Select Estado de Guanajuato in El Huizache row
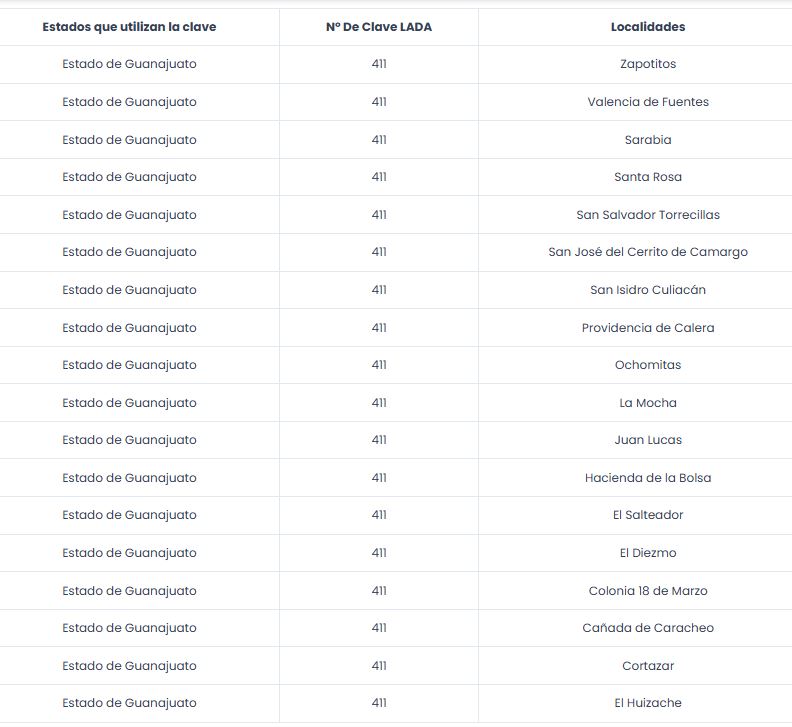The height and width of the screenshot is (727, 792). pos(129,703)
